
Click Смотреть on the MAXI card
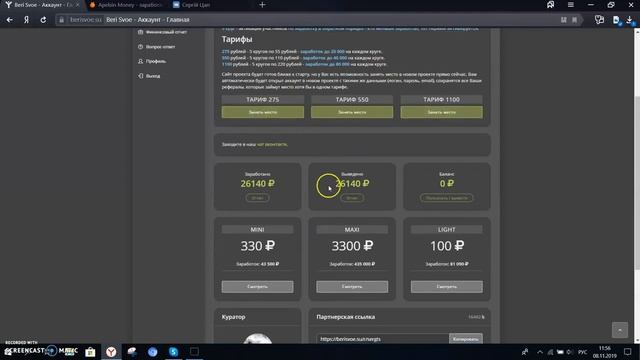[x=352, y=287]
